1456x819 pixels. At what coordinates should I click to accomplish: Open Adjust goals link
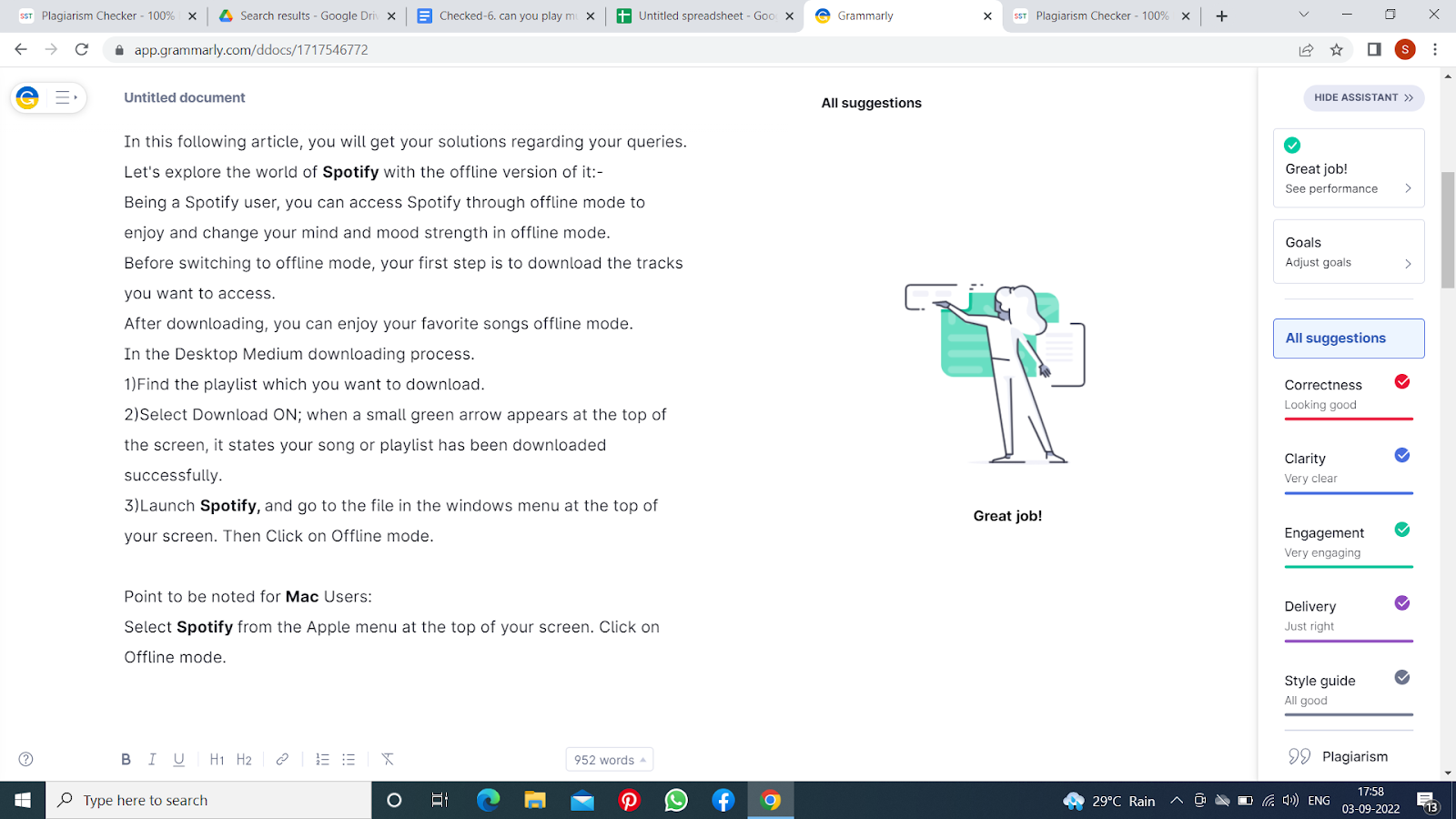[1318, 262]
